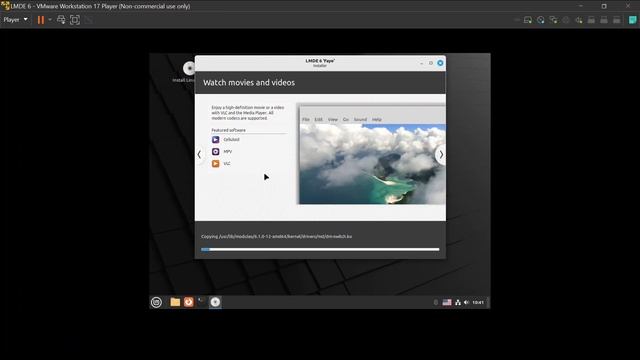Image resolution: width=640 pixels, height=360 pixels.
Task: Click View in the preview menu bar
Action: (333, 120)
